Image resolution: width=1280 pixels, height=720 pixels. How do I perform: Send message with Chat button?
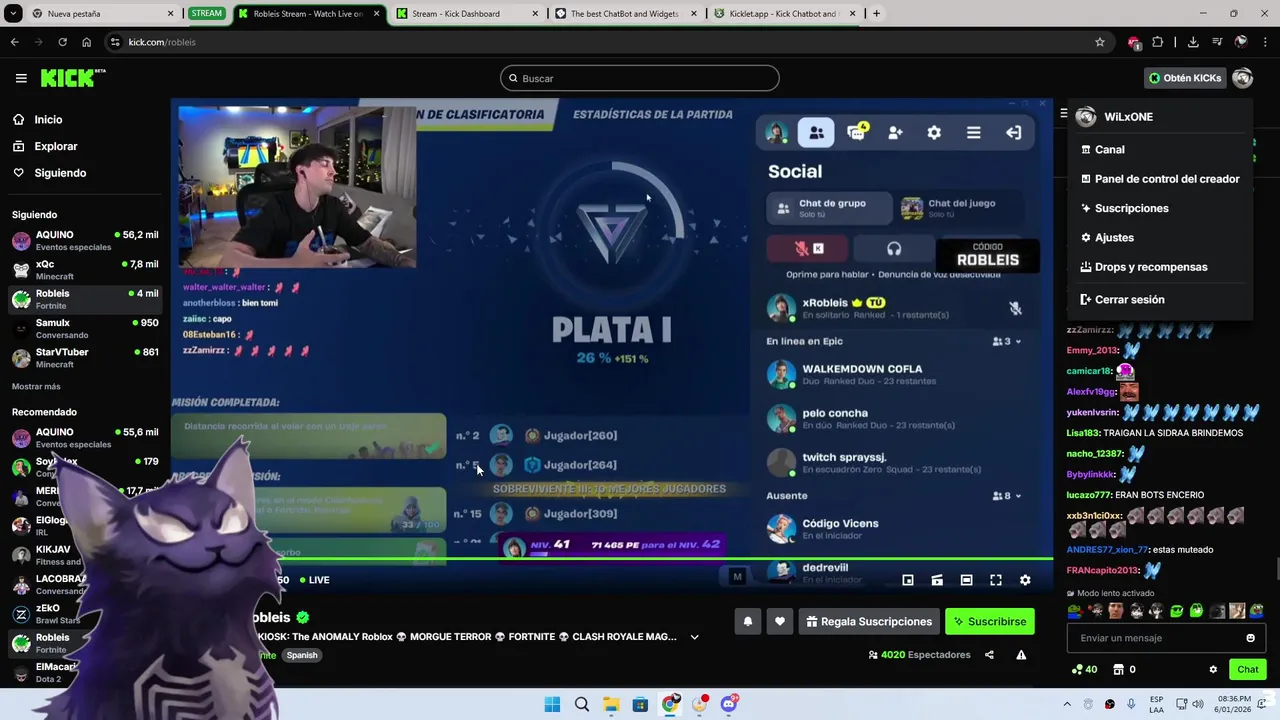tap(1248, 670)
